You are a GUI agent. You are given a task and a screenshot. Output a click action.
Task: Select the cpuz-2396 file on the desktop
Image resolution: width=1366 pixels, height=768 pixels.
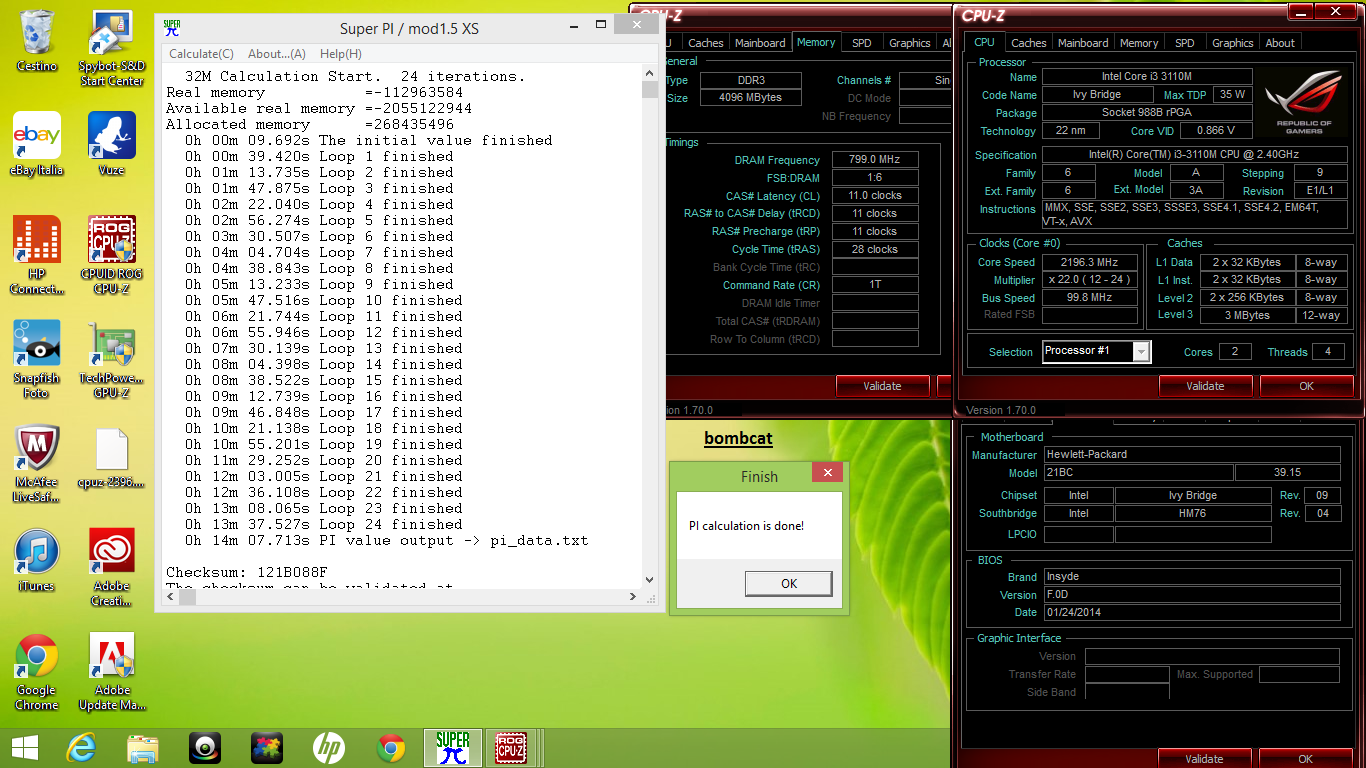[x=112, y=458]
